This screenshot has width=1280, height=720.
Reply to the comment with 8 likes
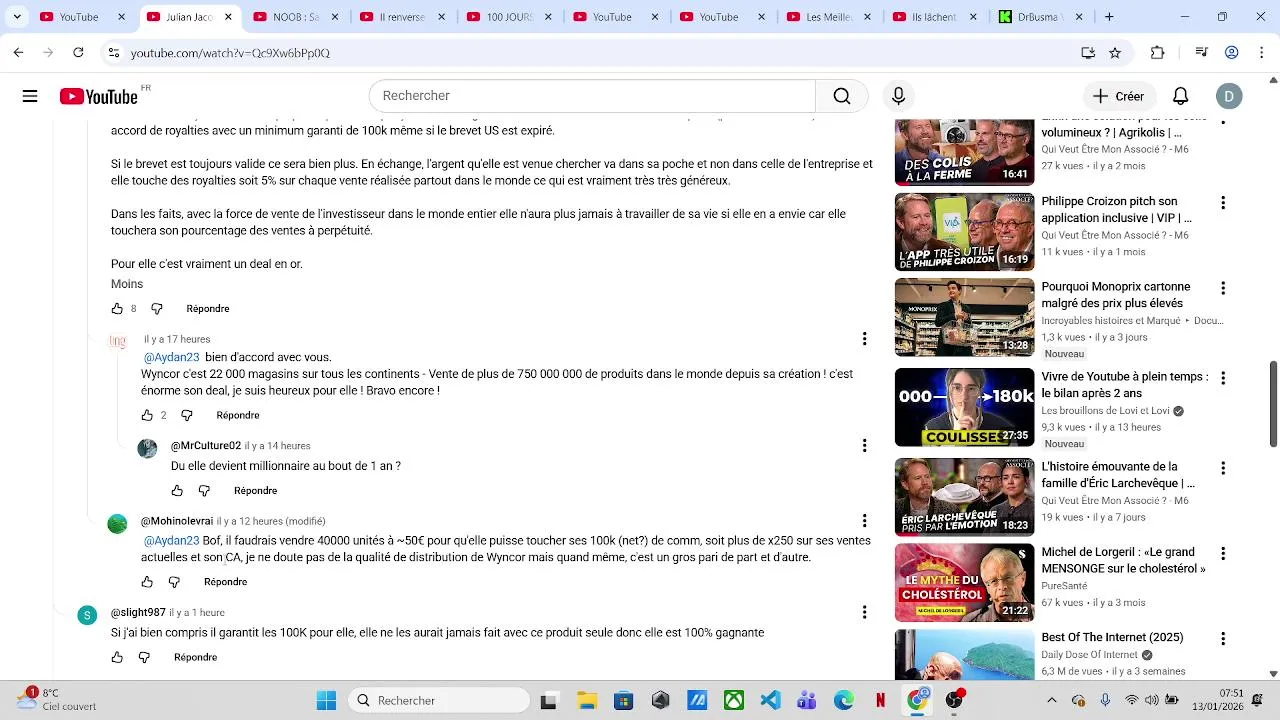[208, 309]
